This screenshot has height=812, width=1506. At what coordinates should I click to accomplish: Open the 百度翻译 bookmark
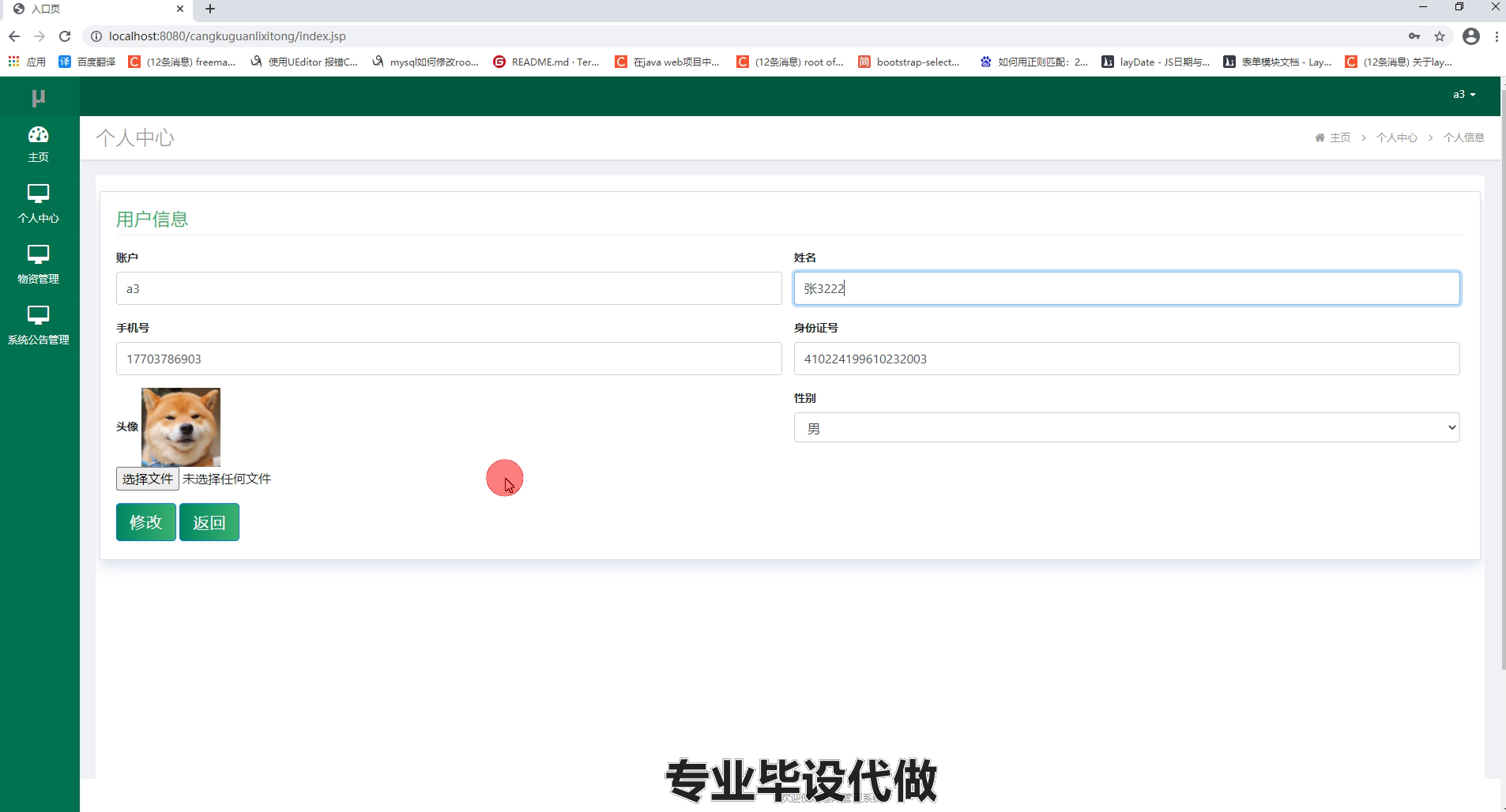click(x=87, y=62)
